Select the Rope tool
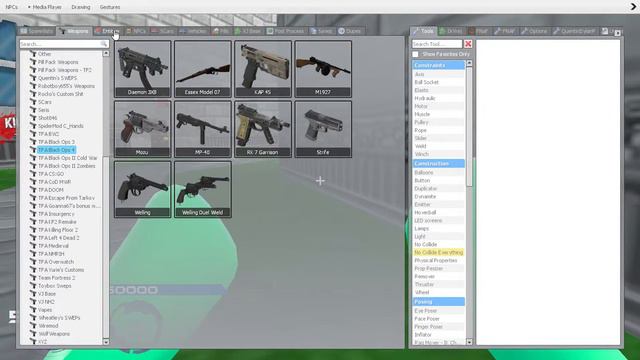 point(438,130)
